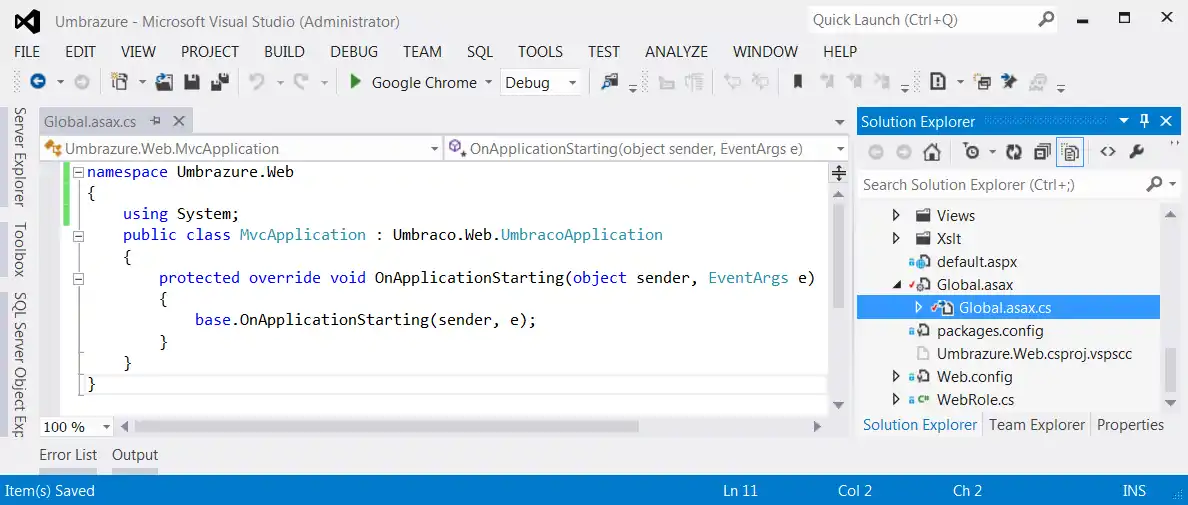Open the FILE menu
This screenshot has width=1188, height=505.
(27, 51)
